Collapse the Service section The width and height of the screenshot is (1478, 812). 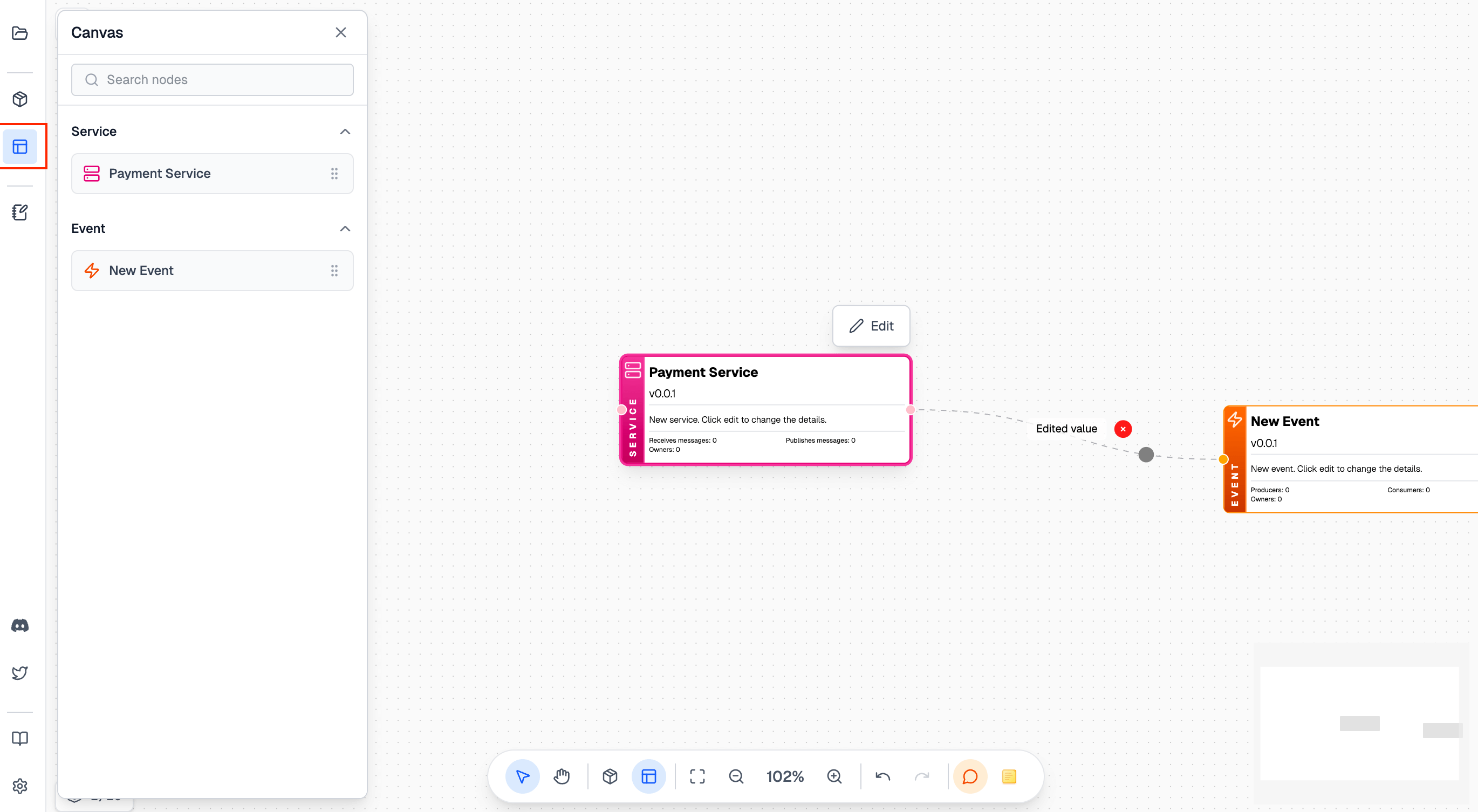point(345,132)
